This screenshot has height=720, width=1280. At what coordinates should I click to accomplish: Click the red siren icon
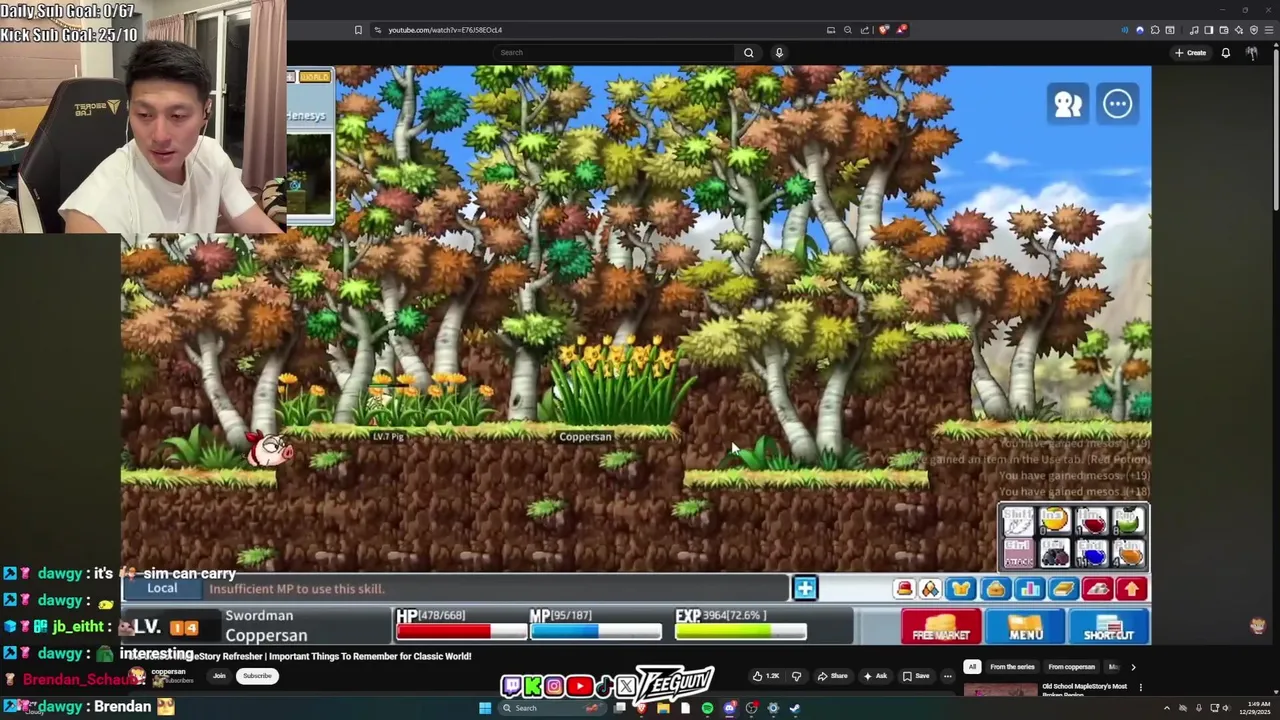[x=904, y=590]
